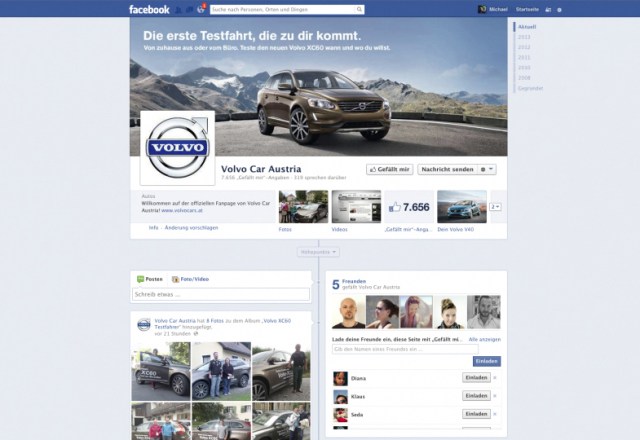Open the notifications globe icon with red badge
The width and height of the screenshot is (640, 440).
coord(201,9)
